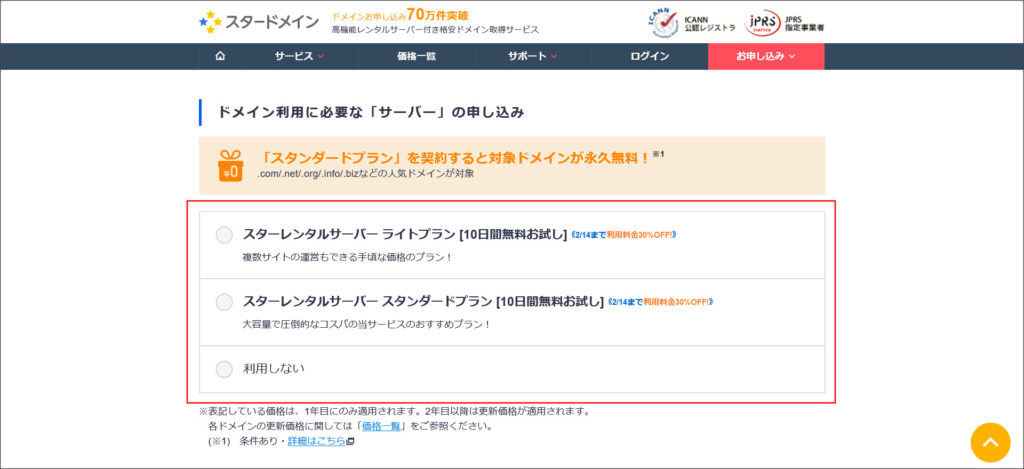Select the ライトプラン radio button

224,235
